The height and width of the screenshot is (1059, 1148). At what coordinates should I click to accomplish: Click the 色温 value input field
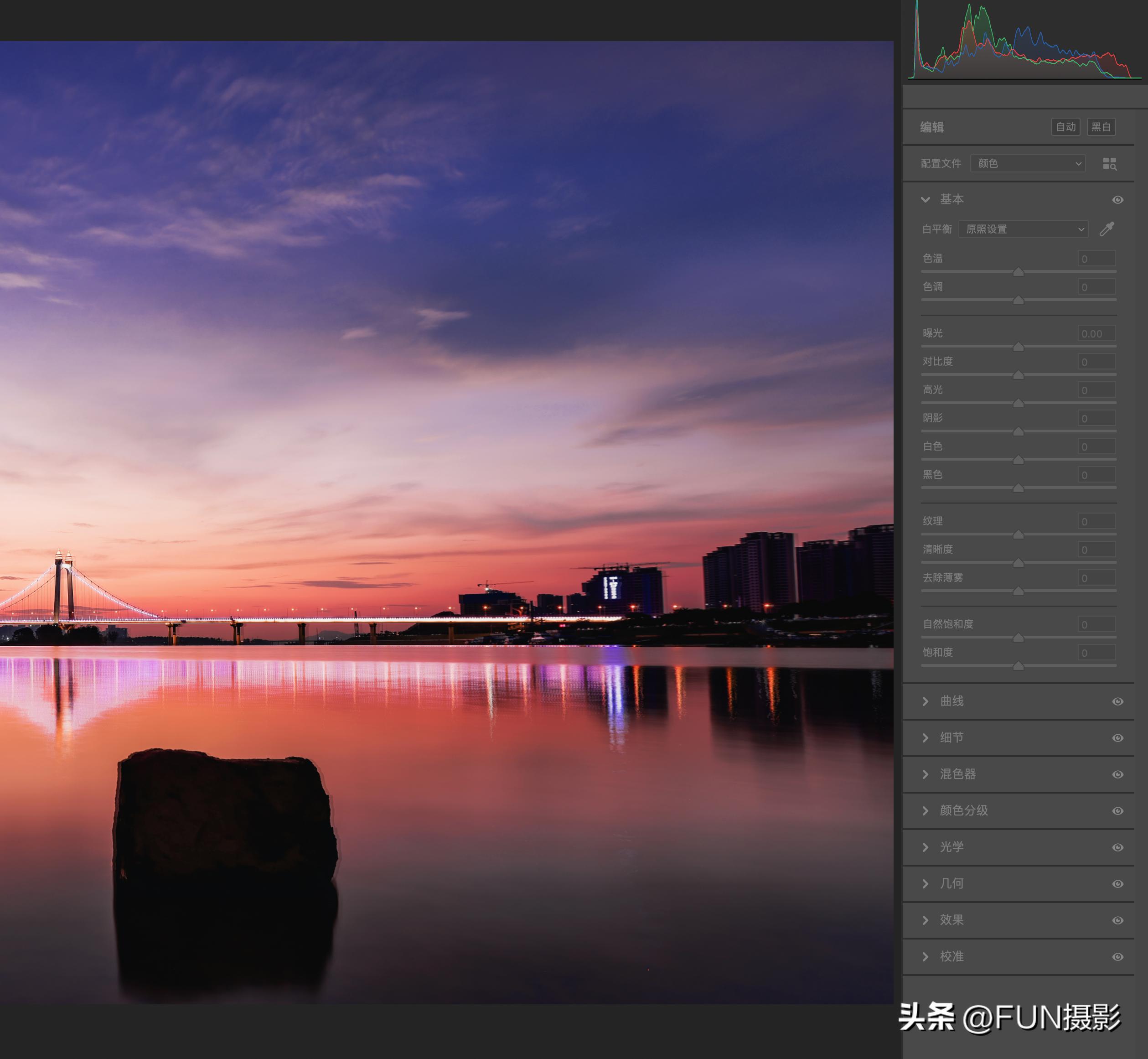point(1096,259)
